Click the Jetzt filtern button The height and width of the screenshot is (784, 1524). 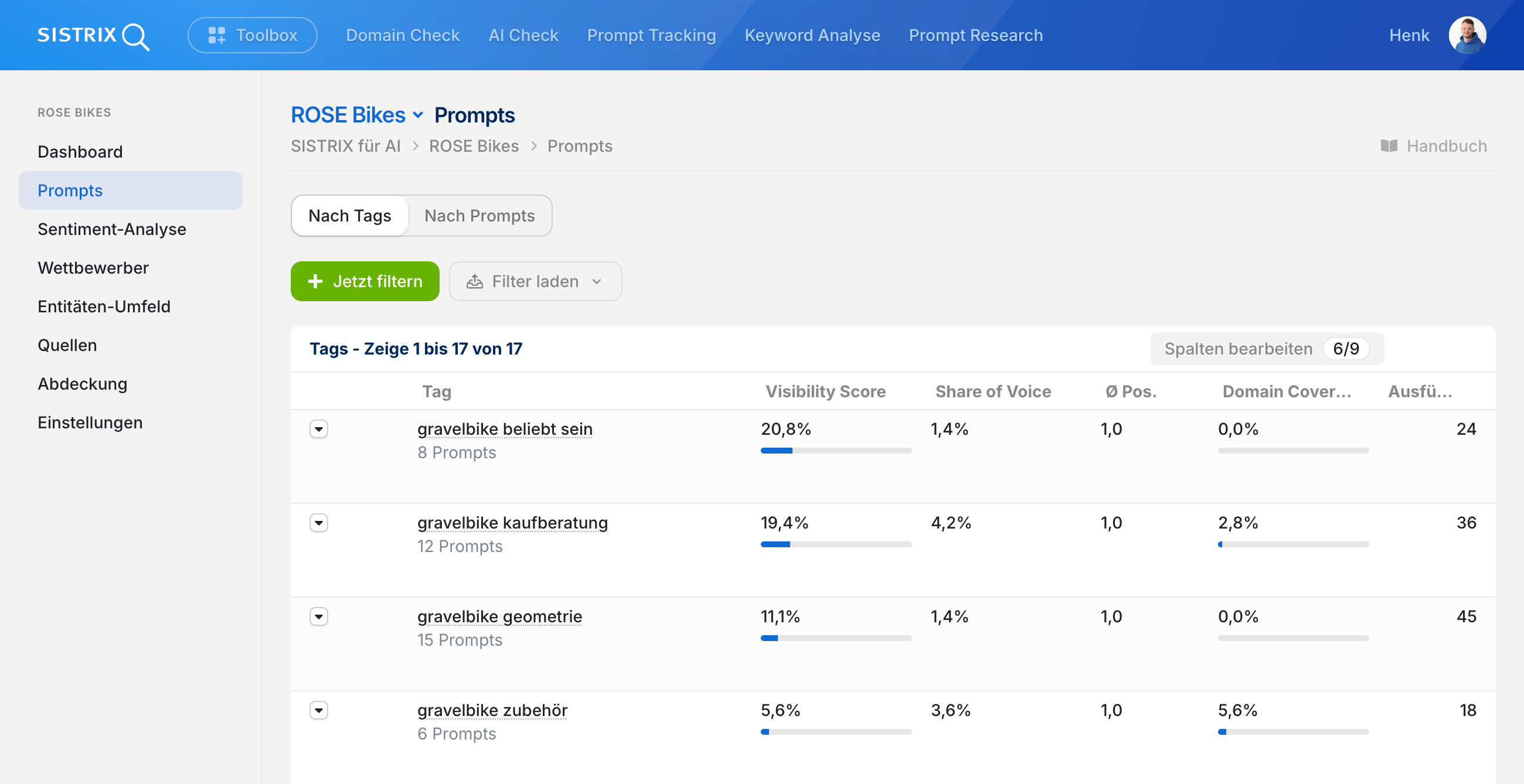(365, 281)
